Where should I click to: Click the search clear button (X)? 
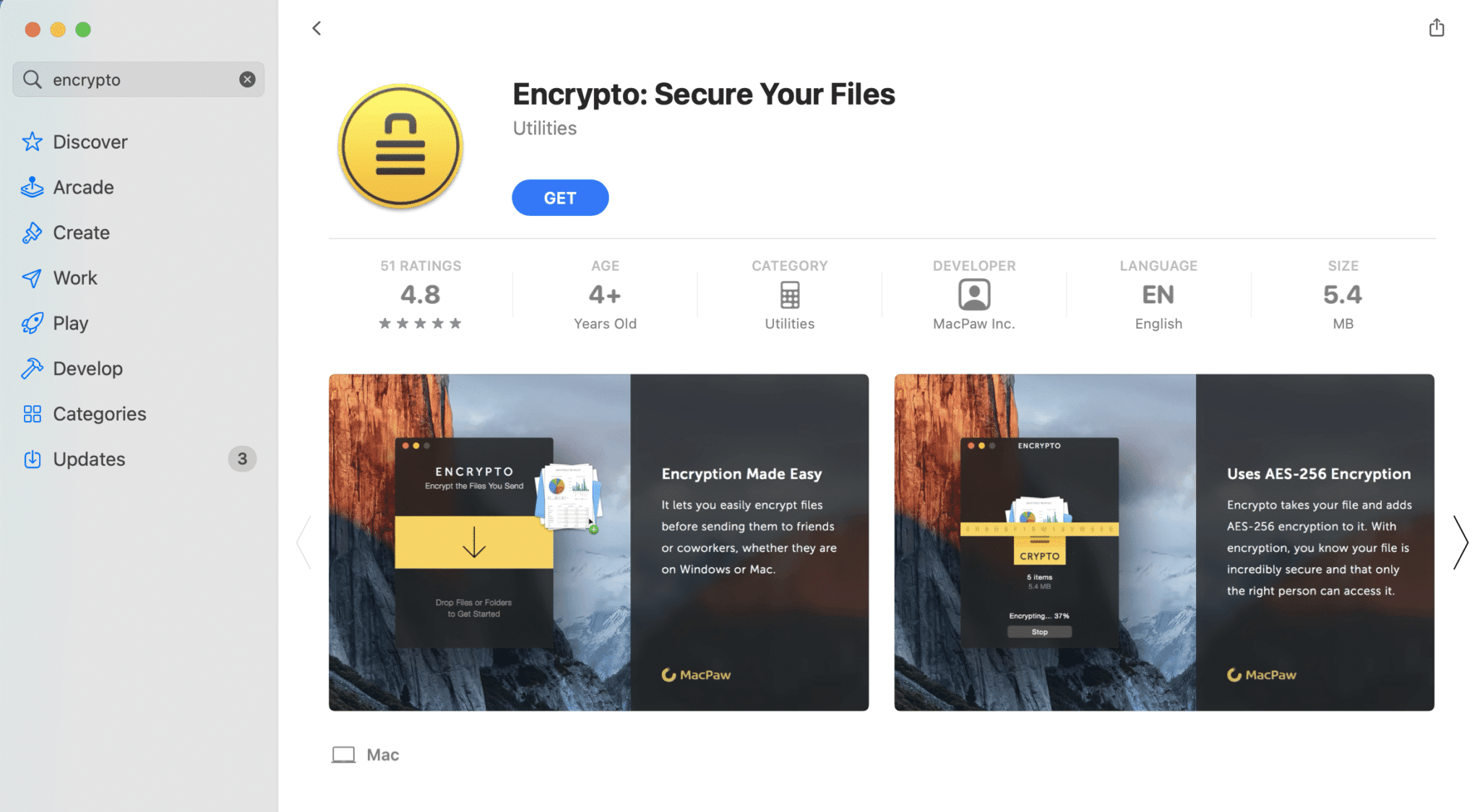pyautogui.click(x=247, y=78)
